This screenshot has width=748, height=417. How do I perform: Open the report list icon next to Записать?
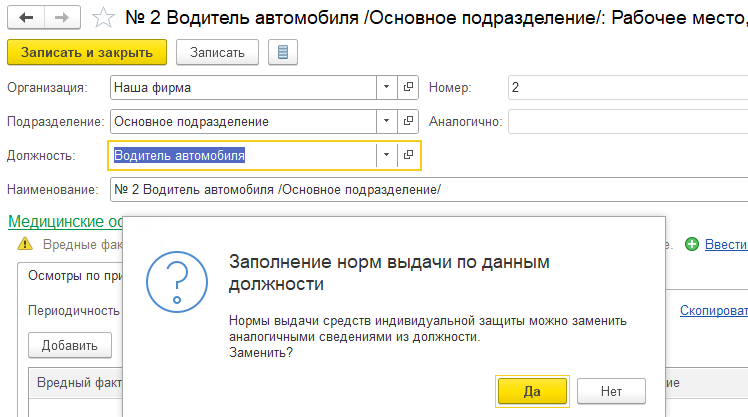pos(281,52)
